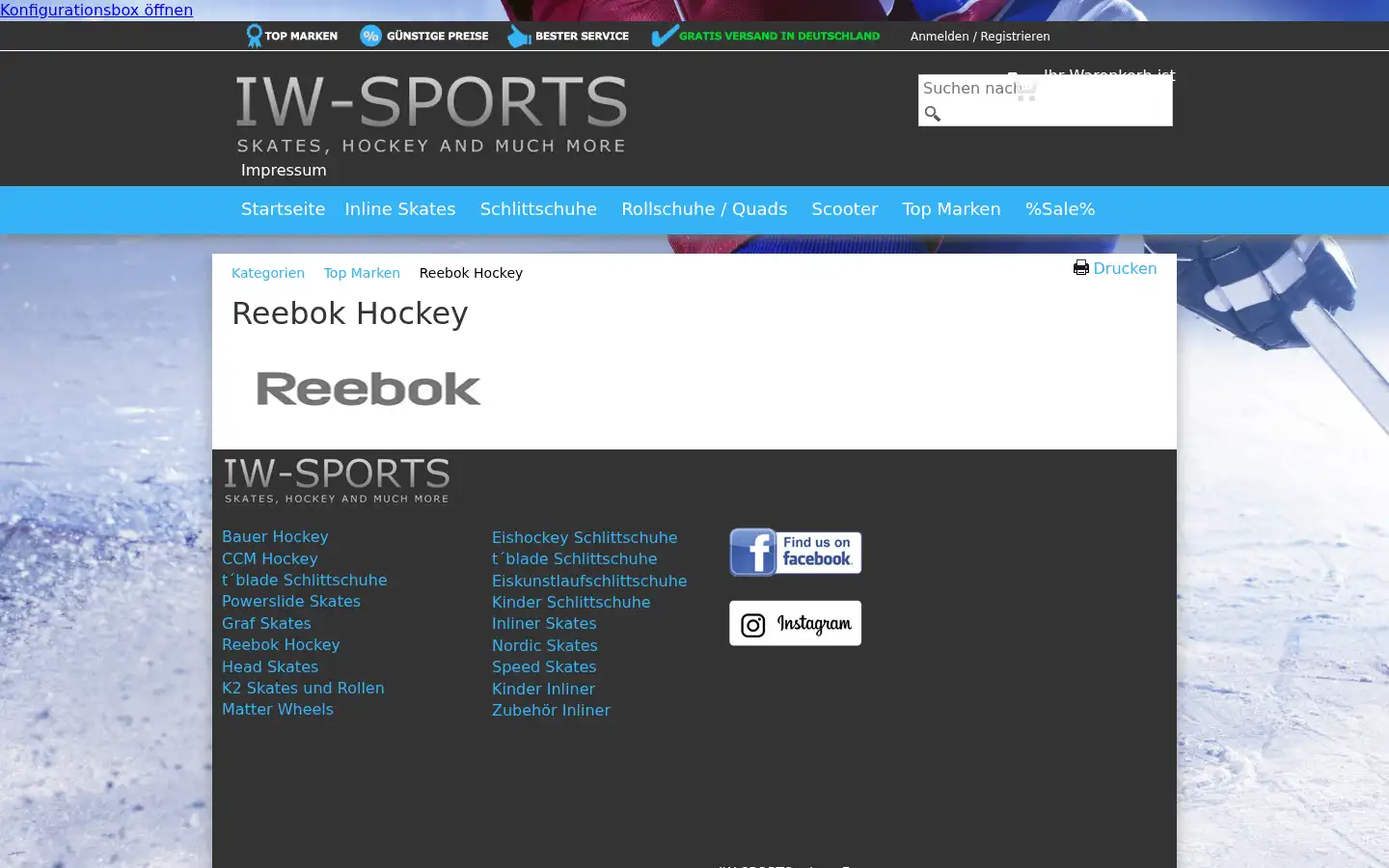Click Top Marken breadcrumb
Screen dimensions: 1389x868
pos(362,273)
